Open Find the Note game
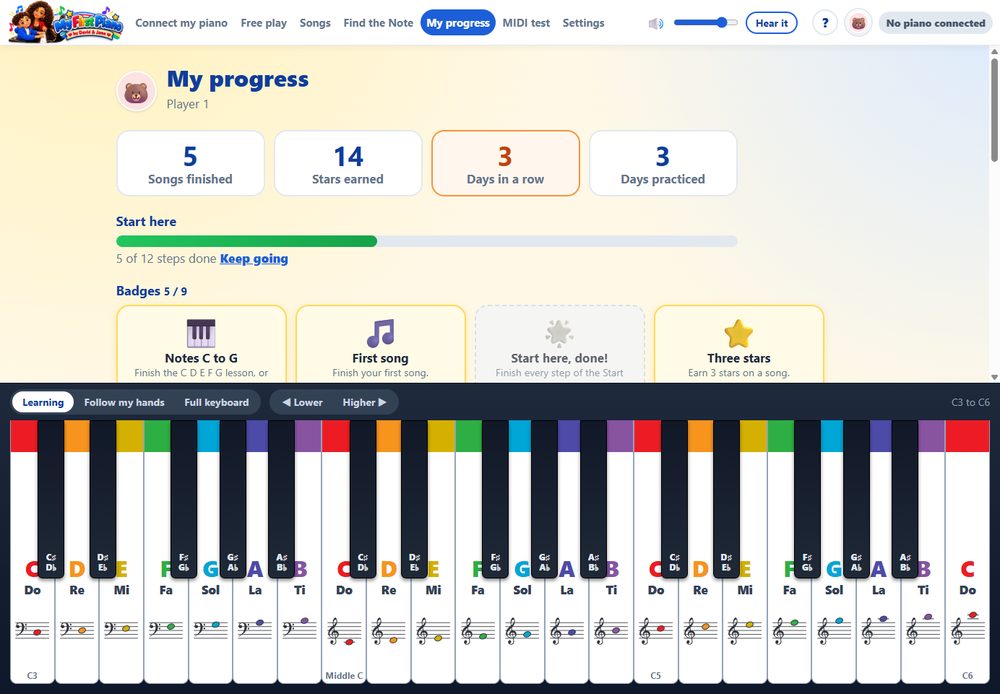This screenshot has height=694, width=1000. point(378,23)
